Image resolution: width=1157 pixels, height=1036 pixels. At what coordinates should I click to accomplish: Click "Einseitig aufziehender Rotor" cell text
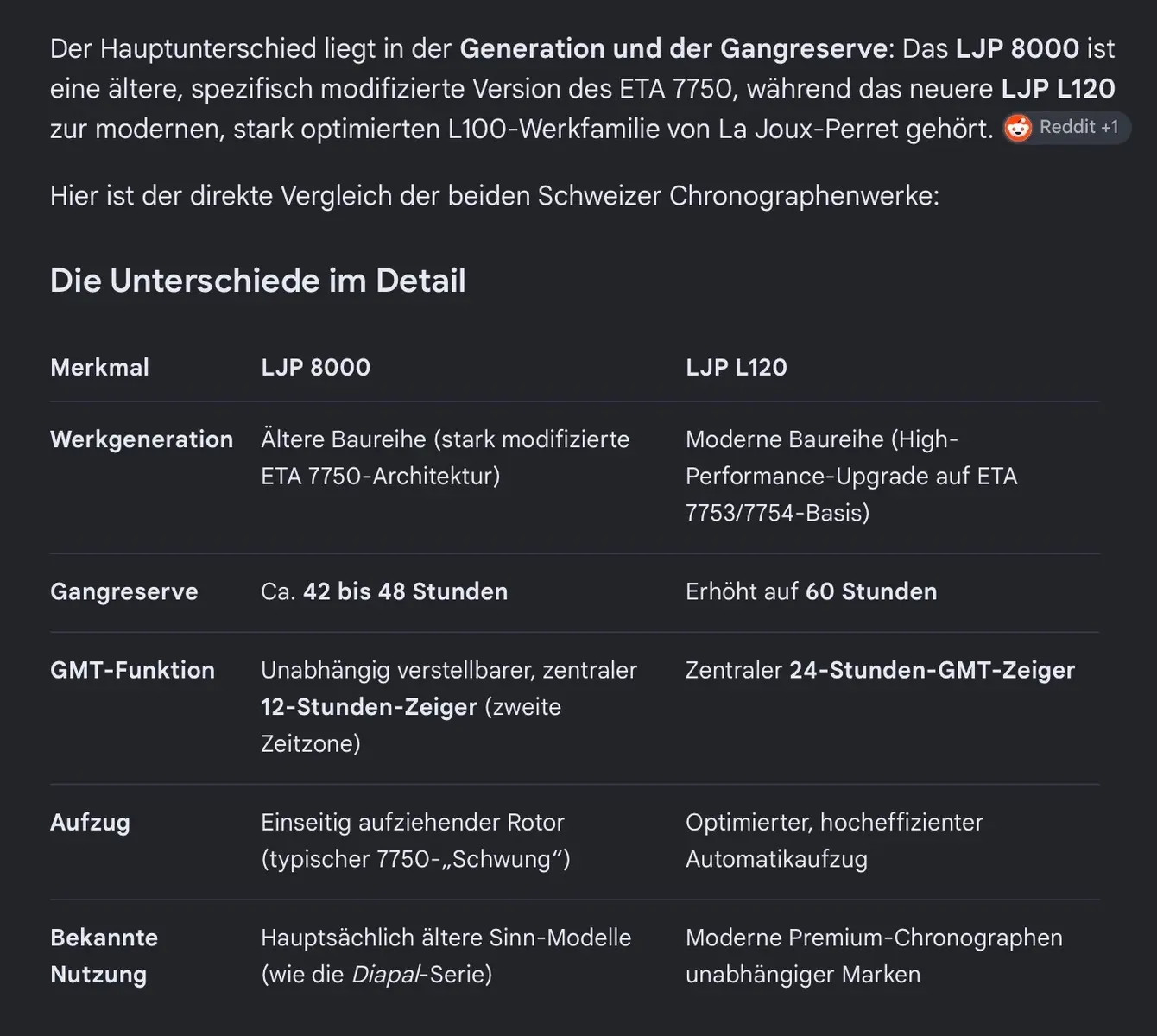413,822
